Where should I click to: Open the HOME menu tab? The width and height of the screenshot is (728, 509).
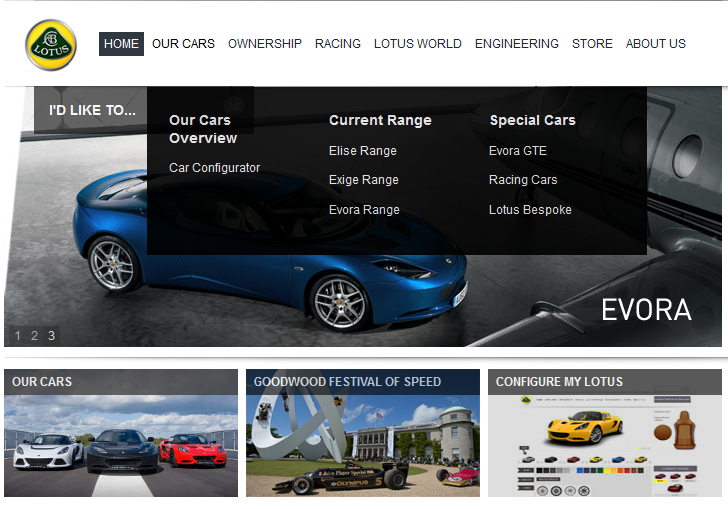pos(121,44)
